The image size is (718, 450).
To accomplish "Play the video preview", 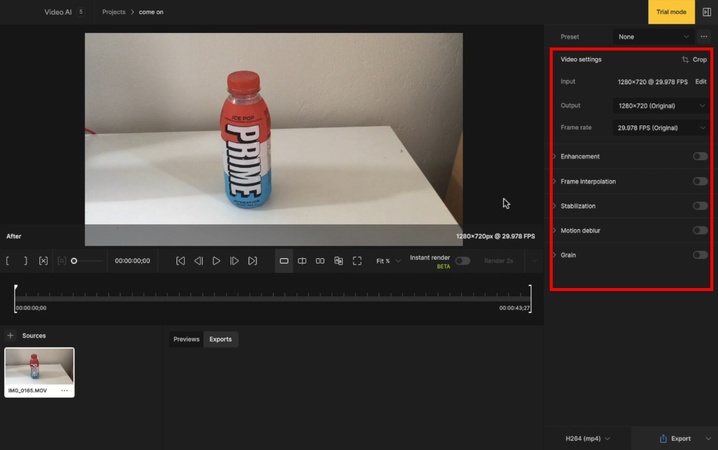I will coord(216,261).
